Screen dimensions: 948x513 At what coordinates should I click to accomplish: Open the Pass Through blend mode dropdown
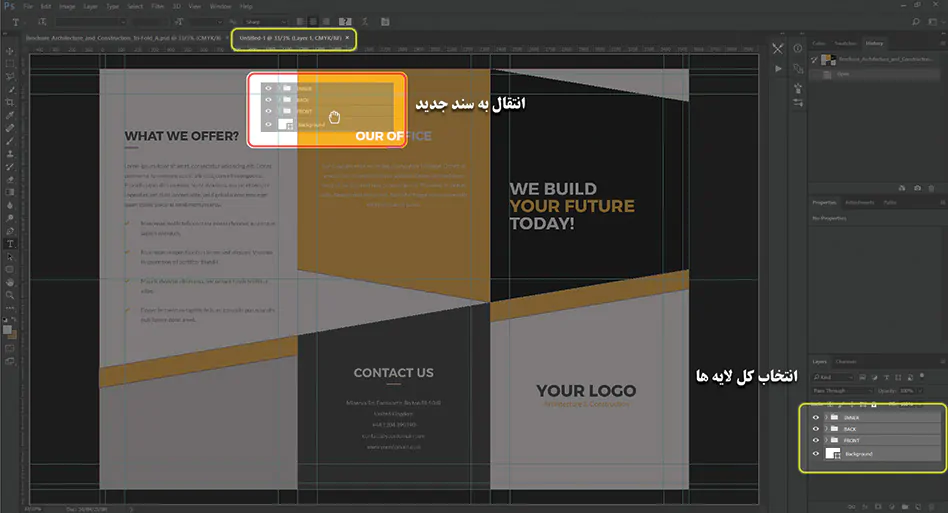tap(842, 391)
